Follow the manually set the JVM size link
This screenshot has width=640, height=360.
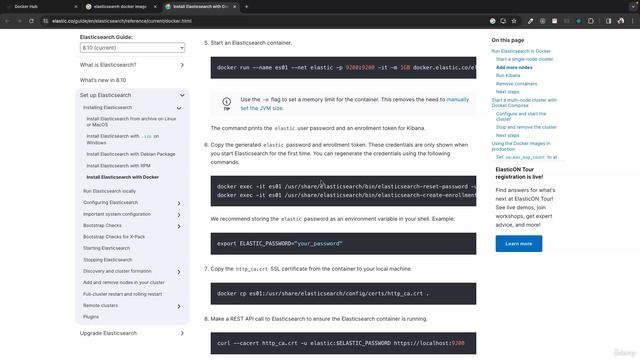pos(355,104)
